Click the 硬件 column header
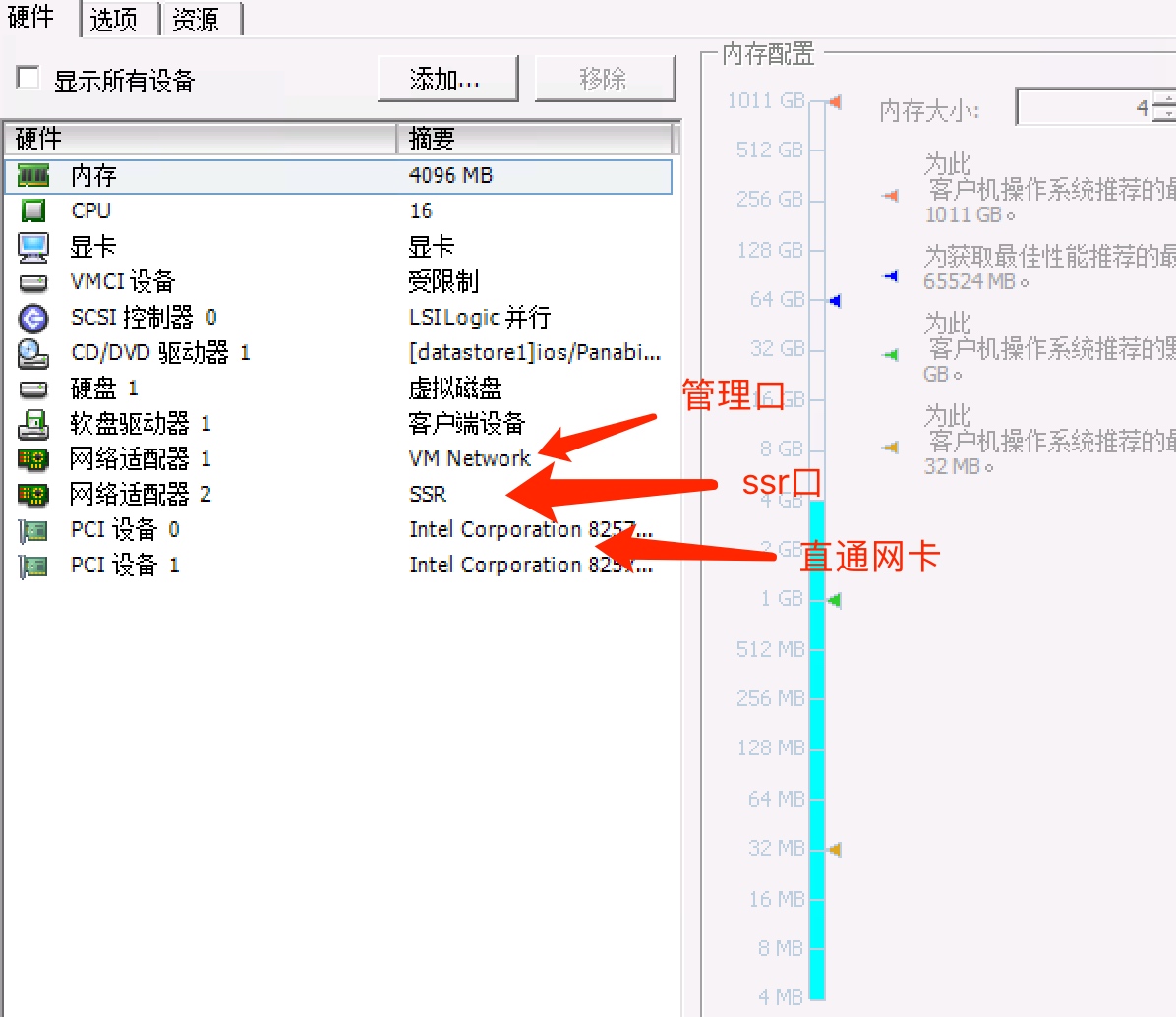The width and height of the screenshot is (1176, 1017). coord(201,139)
